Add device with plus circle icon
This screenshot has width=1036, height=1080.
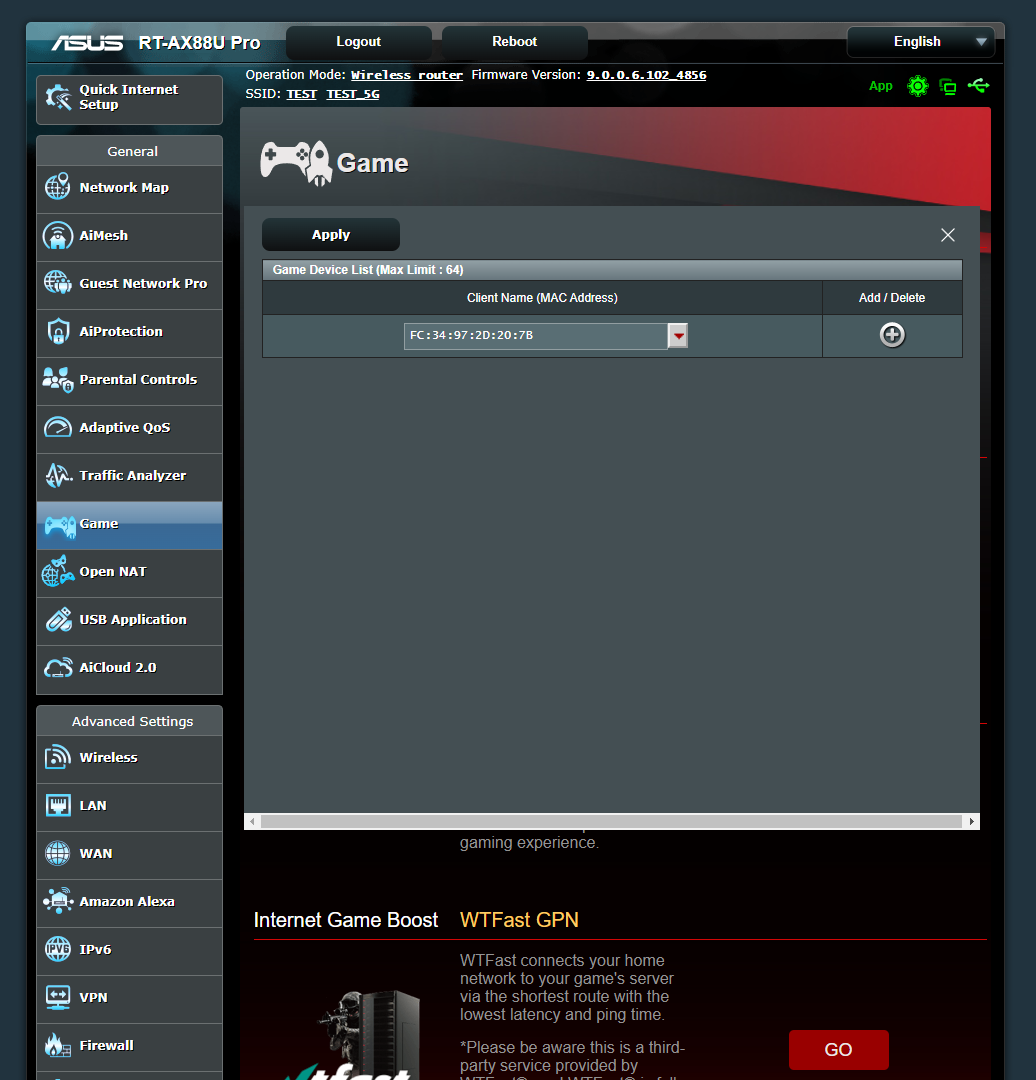click(x=892, y=335)
